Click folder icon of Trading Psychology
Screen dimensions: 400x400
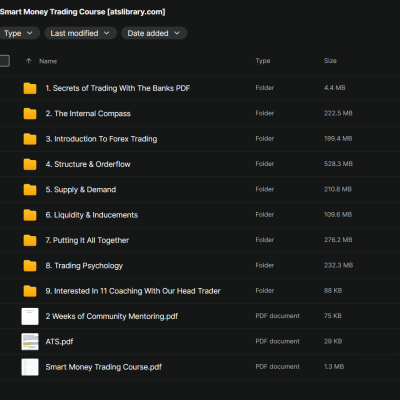pos(30,266)
